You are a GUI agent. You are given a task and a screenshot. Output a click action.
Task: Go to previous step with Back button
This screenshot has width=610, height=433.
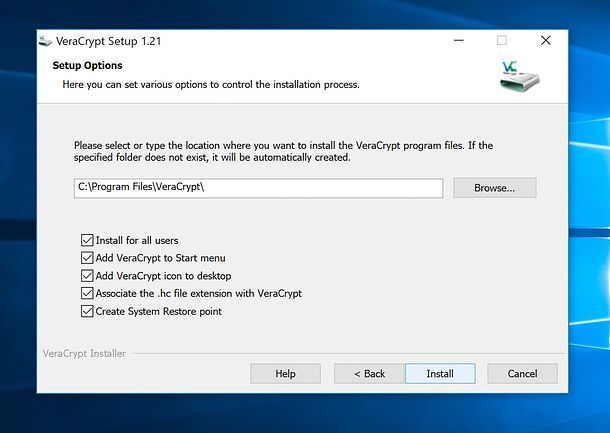[x=369, y=373]
